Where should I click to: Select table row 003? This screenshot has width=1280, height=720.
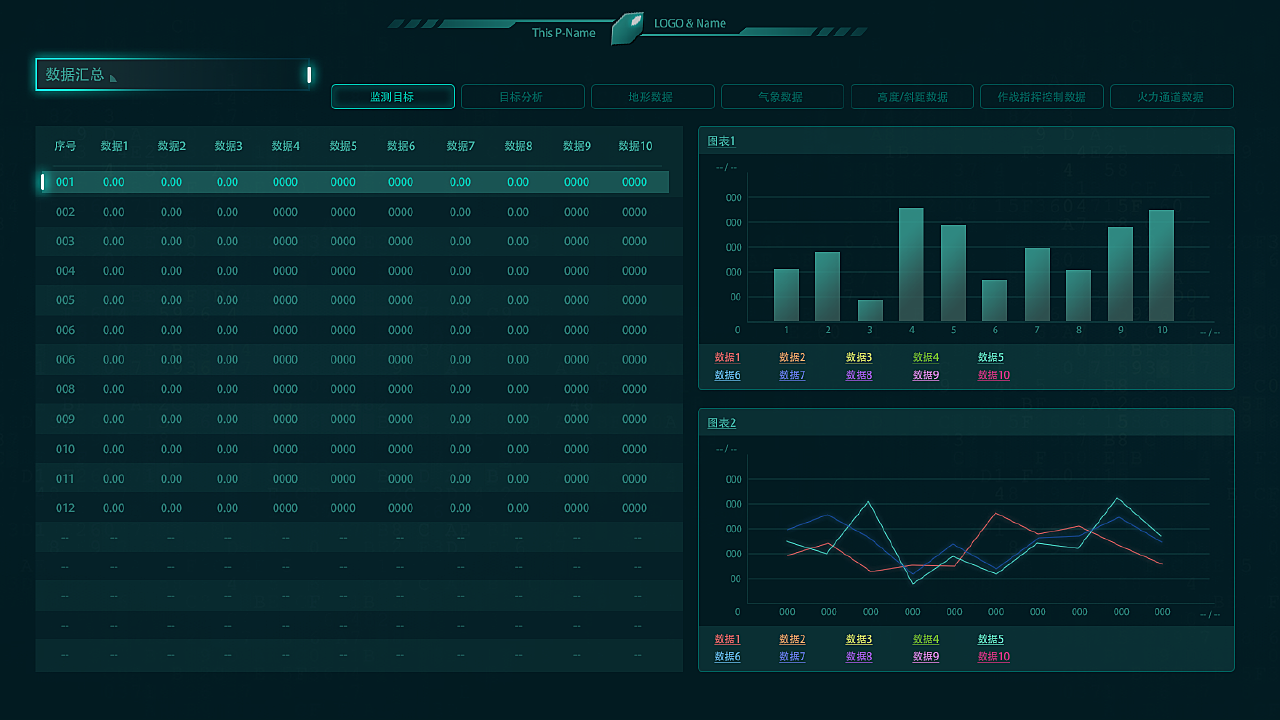(x=359, y=241)
